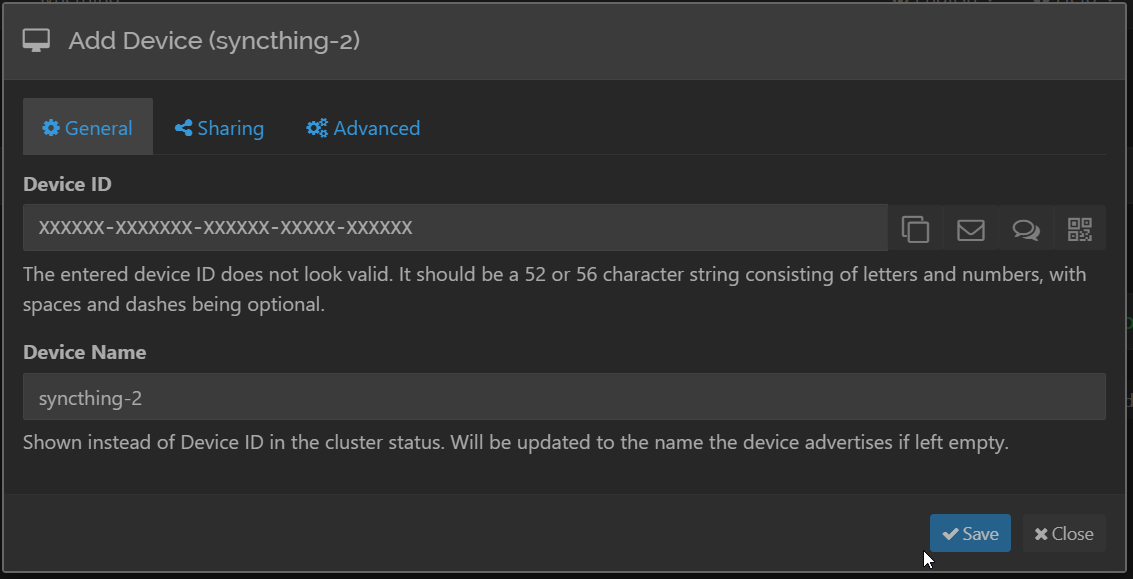Screen dimensions: 1133x579
Task: Click the Add Device dialog title
Action: click(x=214, y=41)
